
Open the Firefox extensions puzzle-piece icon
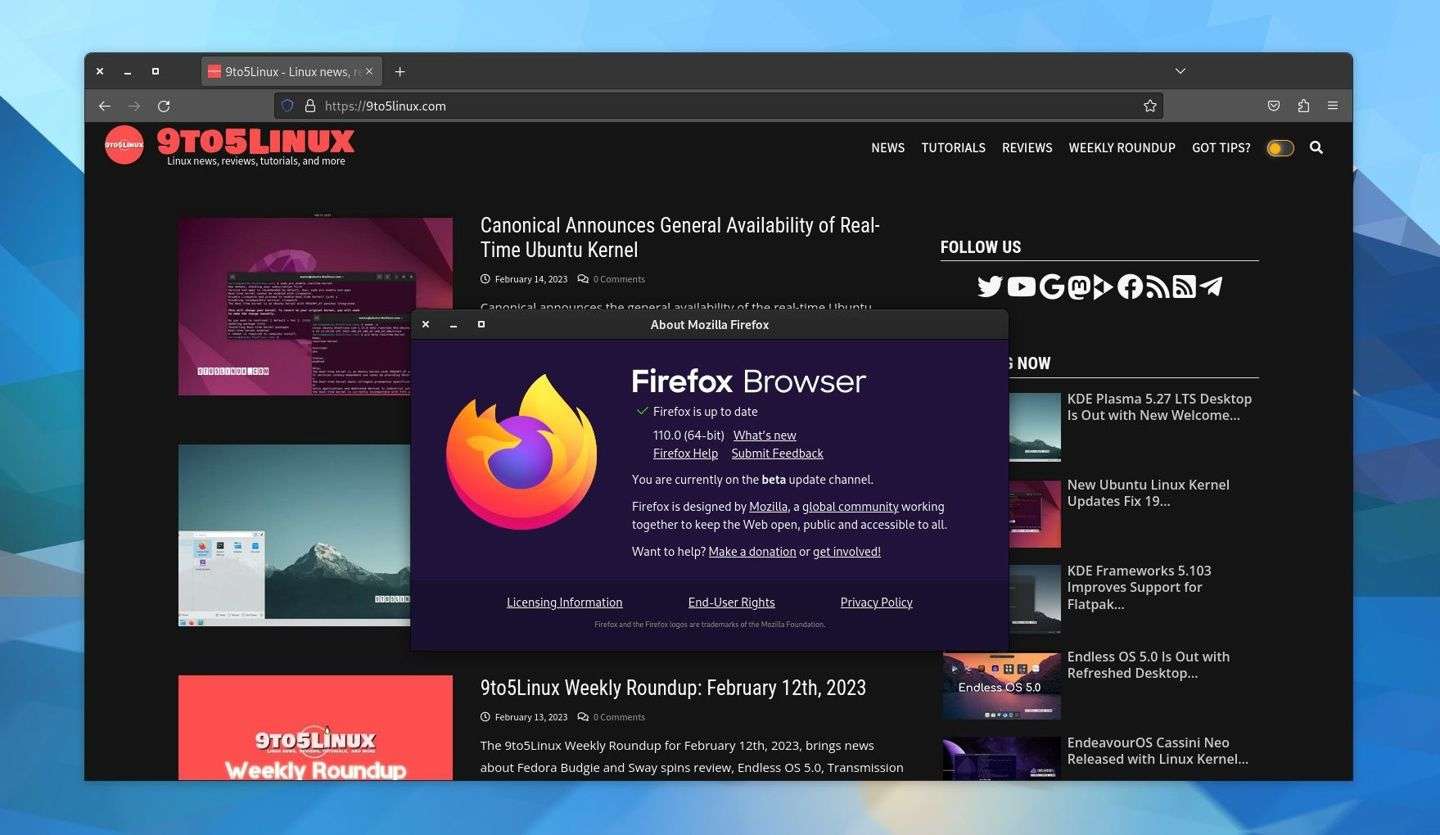(1303, 105)
